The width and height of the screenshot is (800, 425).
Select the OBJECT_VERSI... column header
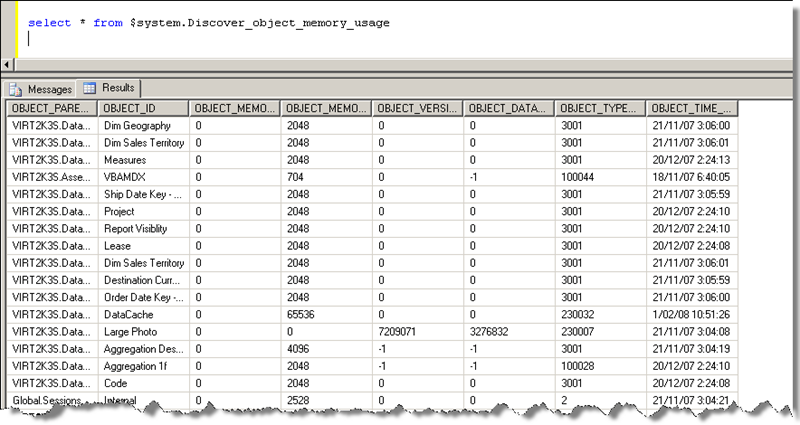pos(417,108)
